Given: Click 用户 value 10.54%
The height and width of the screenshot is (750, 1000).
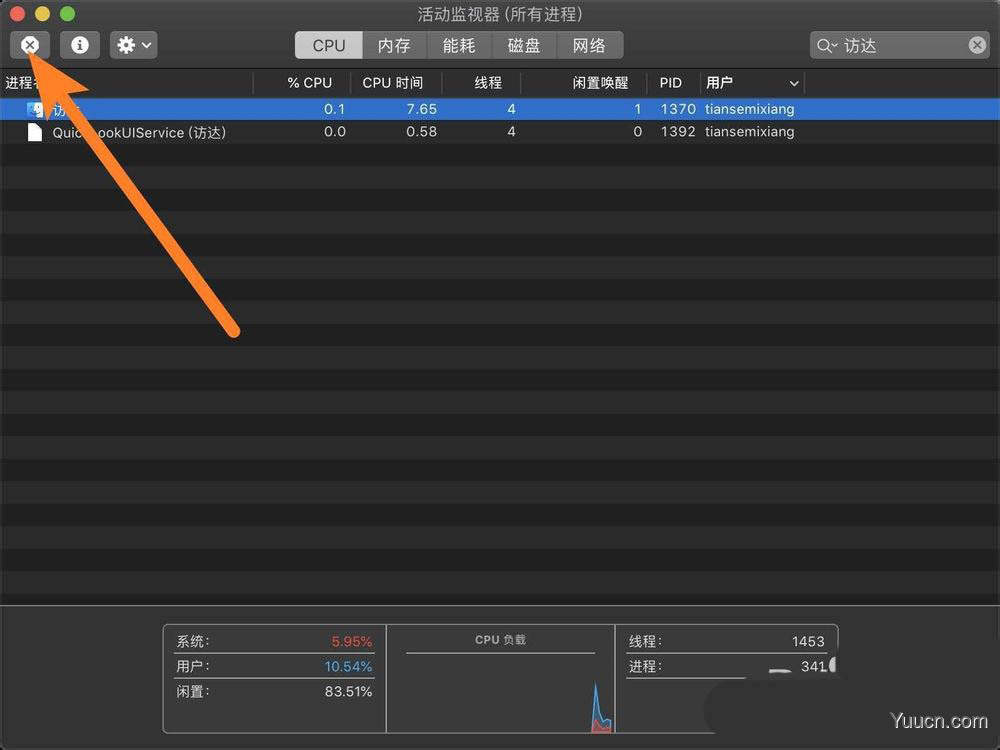Looking at the screenshot, I should (x=348, y=666).
